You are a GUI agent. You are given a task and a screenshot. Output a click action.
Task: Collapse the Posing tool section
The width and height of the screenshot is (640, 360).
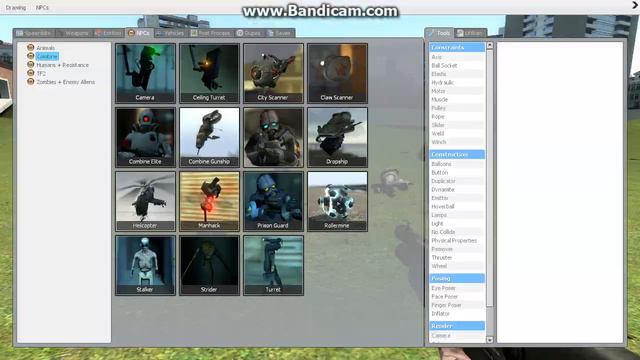pyautogui.click(x=457, y=278)
